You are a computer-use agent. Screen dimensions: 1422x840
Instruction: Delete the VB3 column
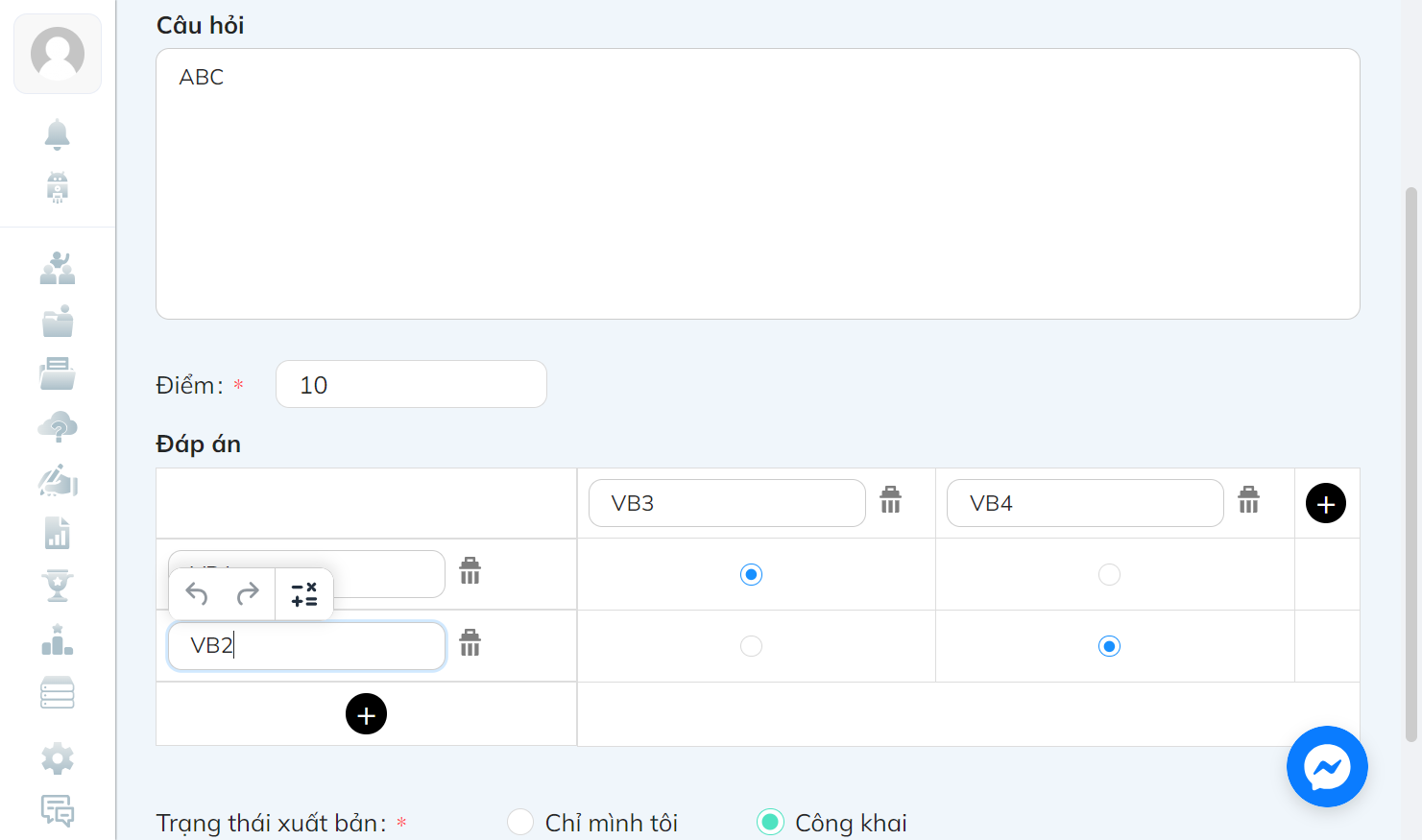click(x=891, y=499)
